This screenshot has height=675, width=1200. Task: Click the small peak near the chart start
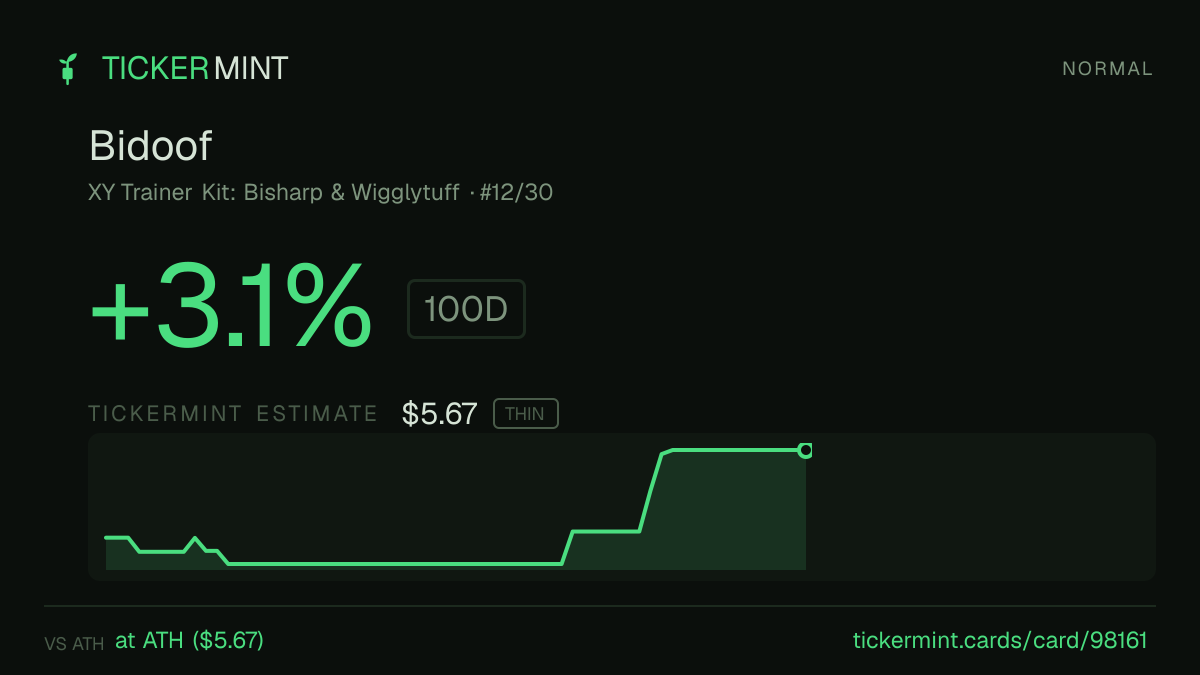click(195, 540)
